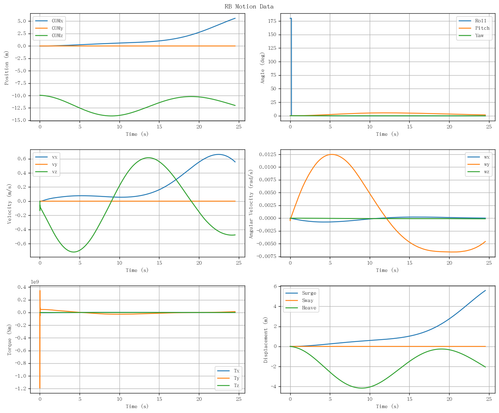Viewport: 499px width, 413px height.
Task: Pick the vx legend entry
Action: 46,157
